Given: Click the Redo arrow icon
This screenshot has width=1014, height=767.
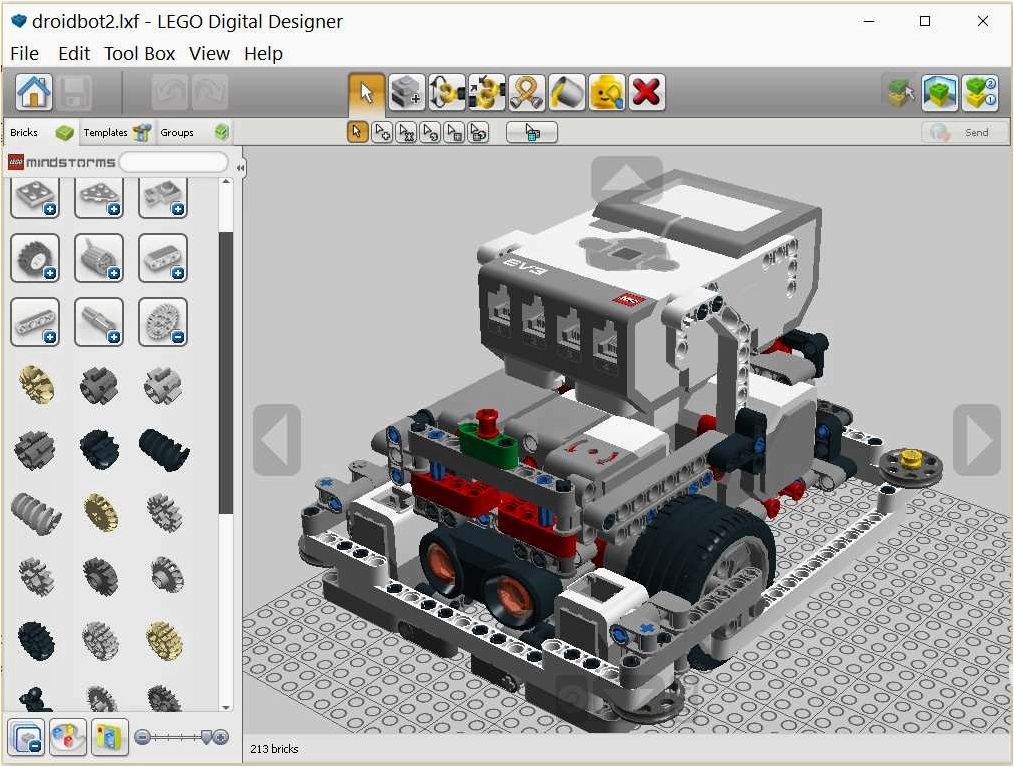Looking at the screenshot, I should coord(210,92).
